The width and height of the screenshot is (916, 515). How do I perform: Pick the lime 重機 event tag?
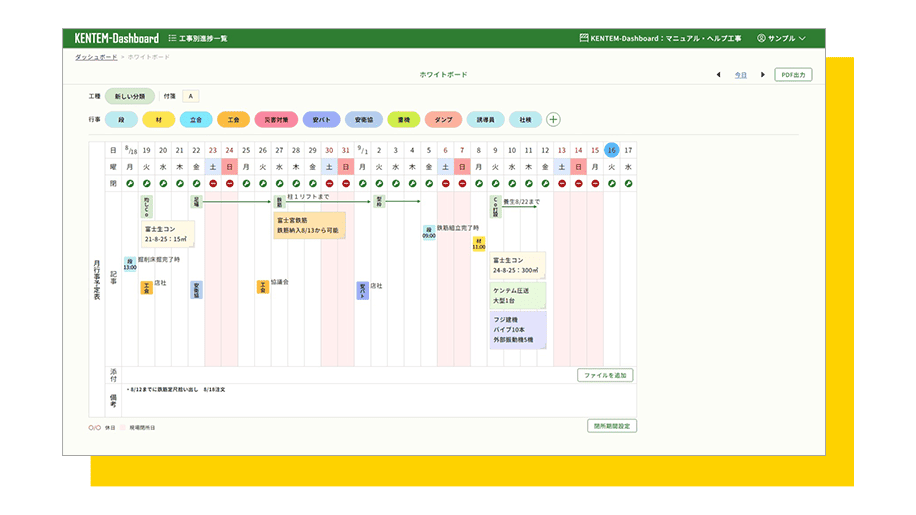coord(404,120)
